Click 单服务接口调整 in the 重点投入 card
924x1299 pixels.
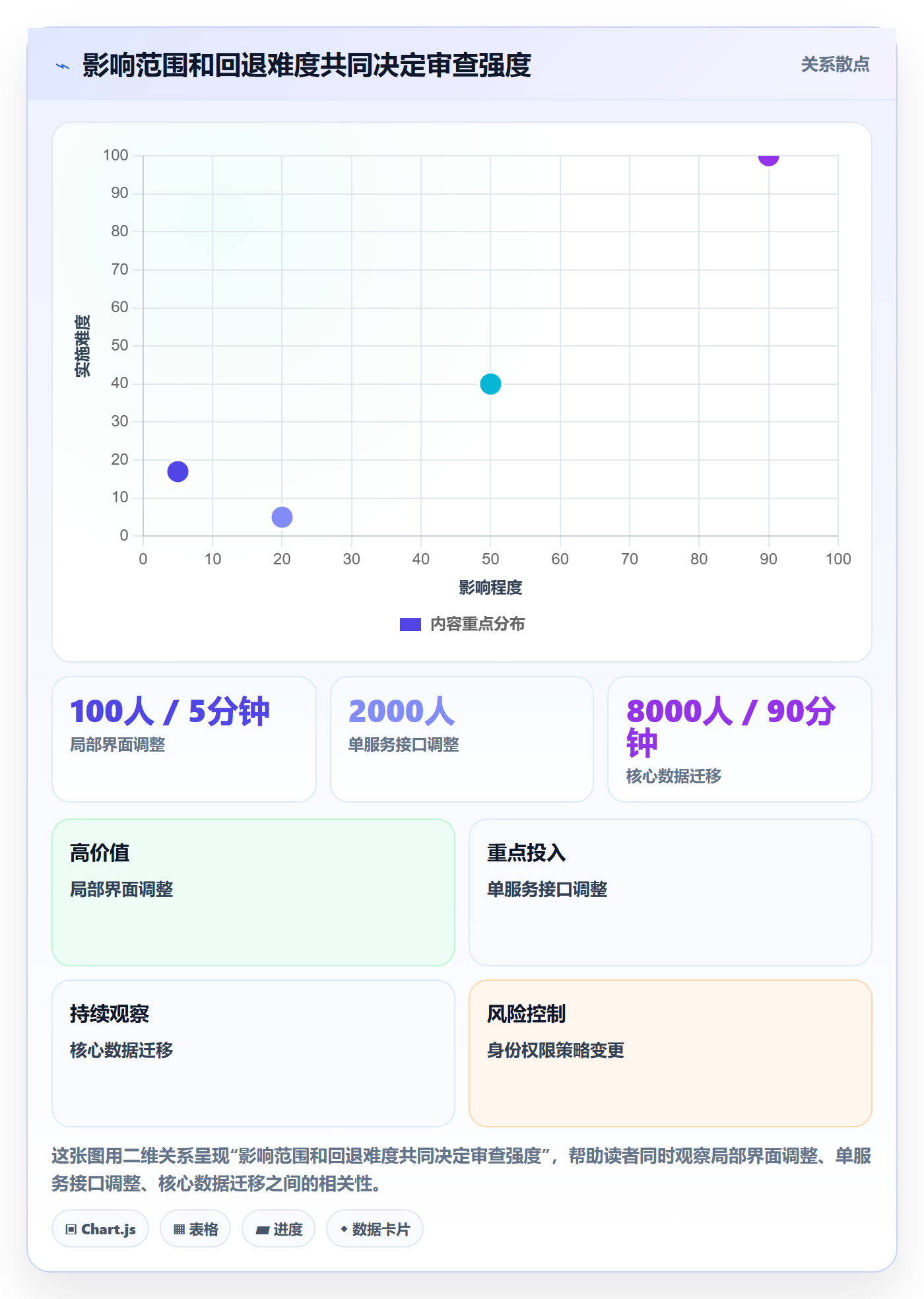coord(547,889)
